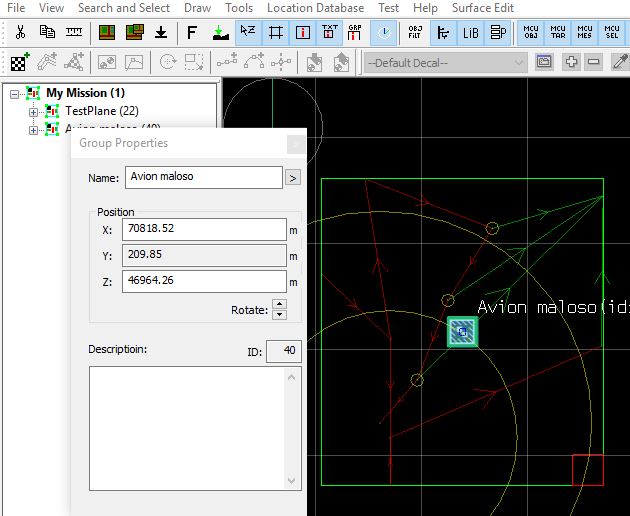The height and width of the screenshot is (516, 630).
Task: Click the dashed rectangle scale icon
Action: tap(194, 62)
